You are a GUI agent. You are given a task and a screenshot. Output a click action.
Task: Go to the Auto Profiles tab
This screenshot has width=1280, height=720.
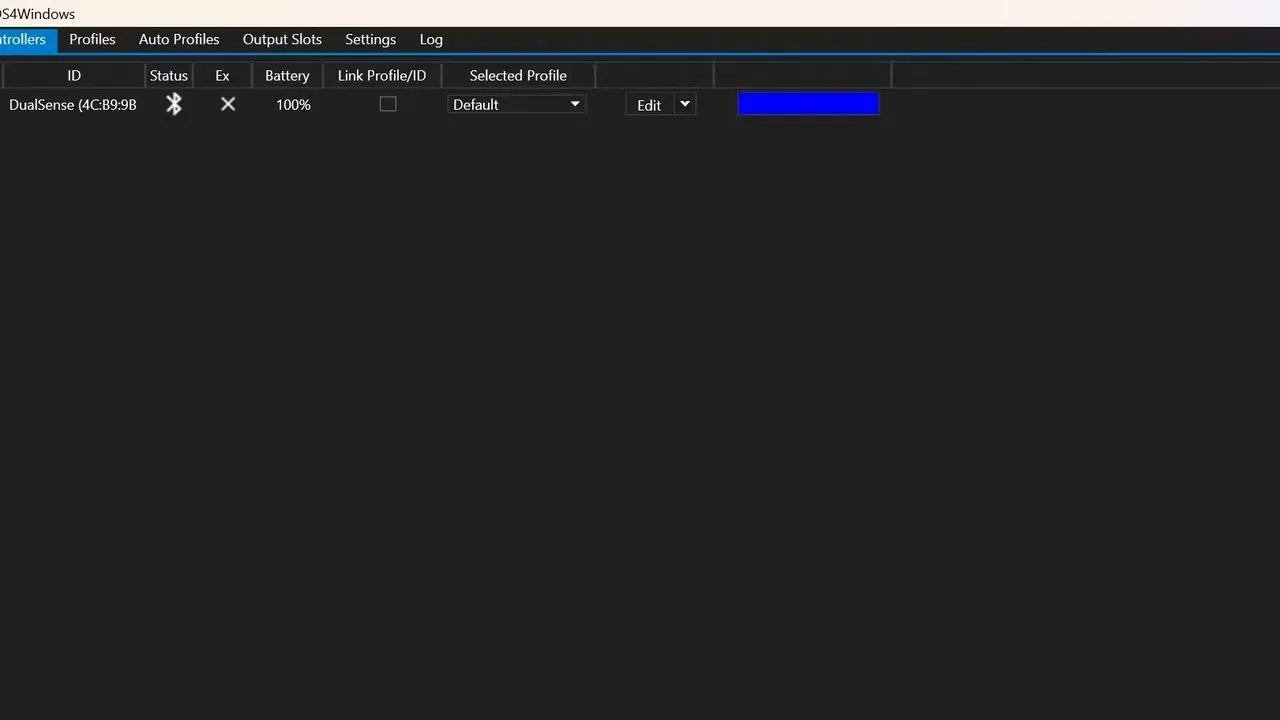coord(179,39)
